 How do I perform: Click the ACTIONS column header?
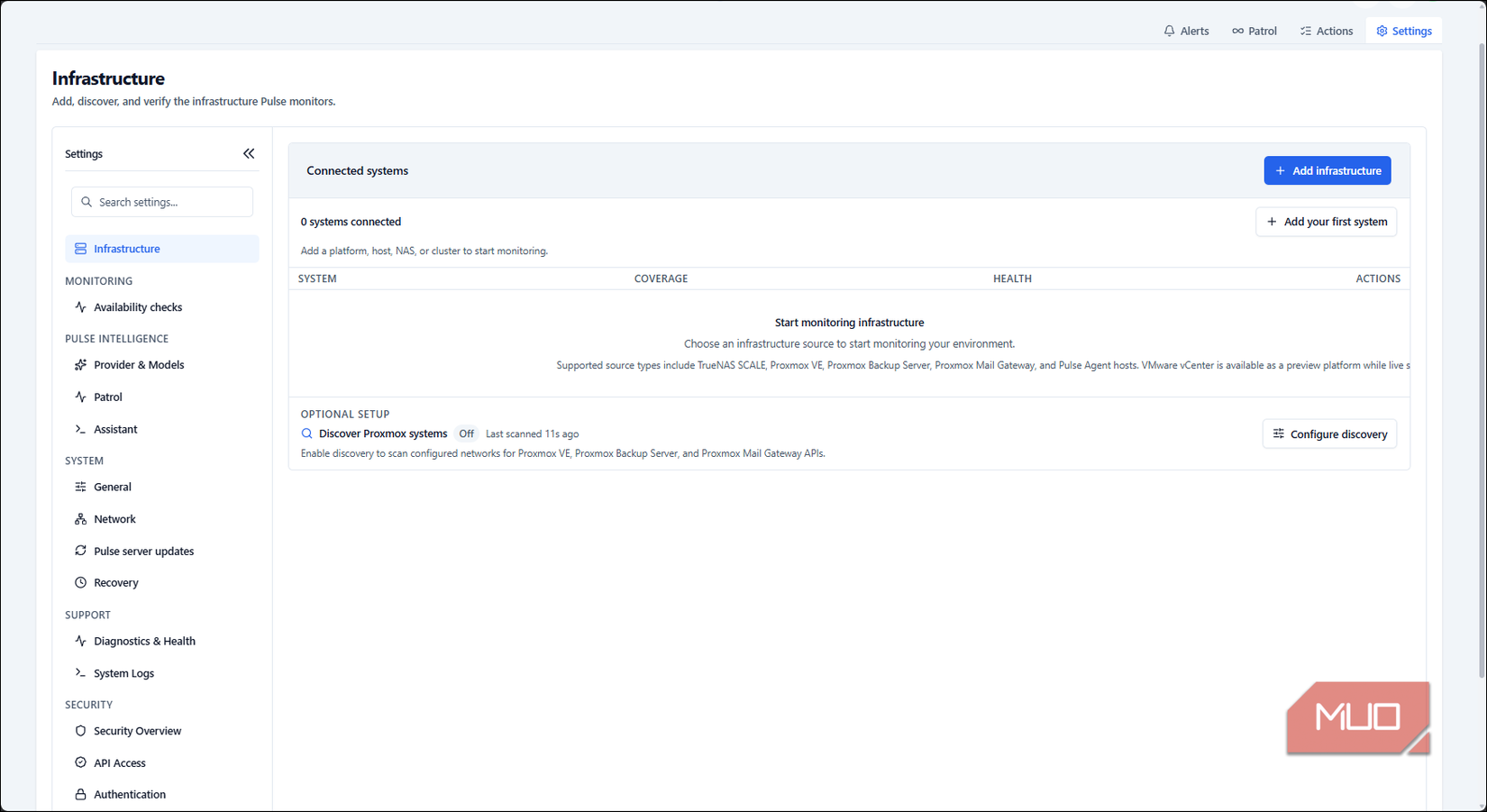(1378, 278)
